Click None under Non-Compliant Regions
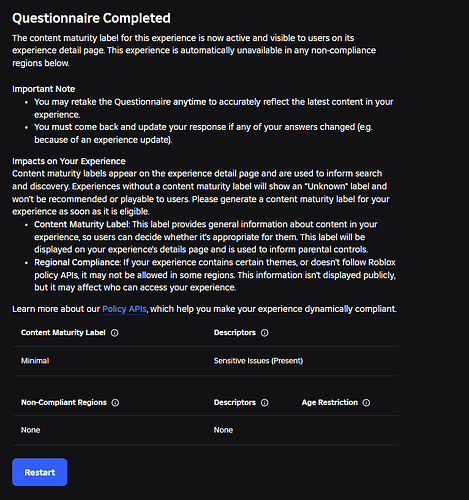The image size is (469, 500). click(x=30, y=430)
